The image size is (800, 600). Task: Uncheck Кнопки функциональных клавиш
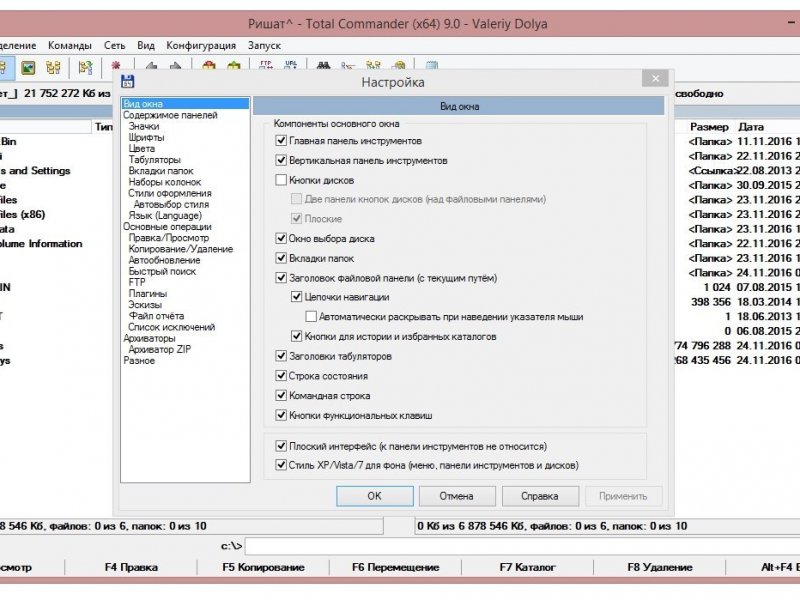(x=281, y=415)
